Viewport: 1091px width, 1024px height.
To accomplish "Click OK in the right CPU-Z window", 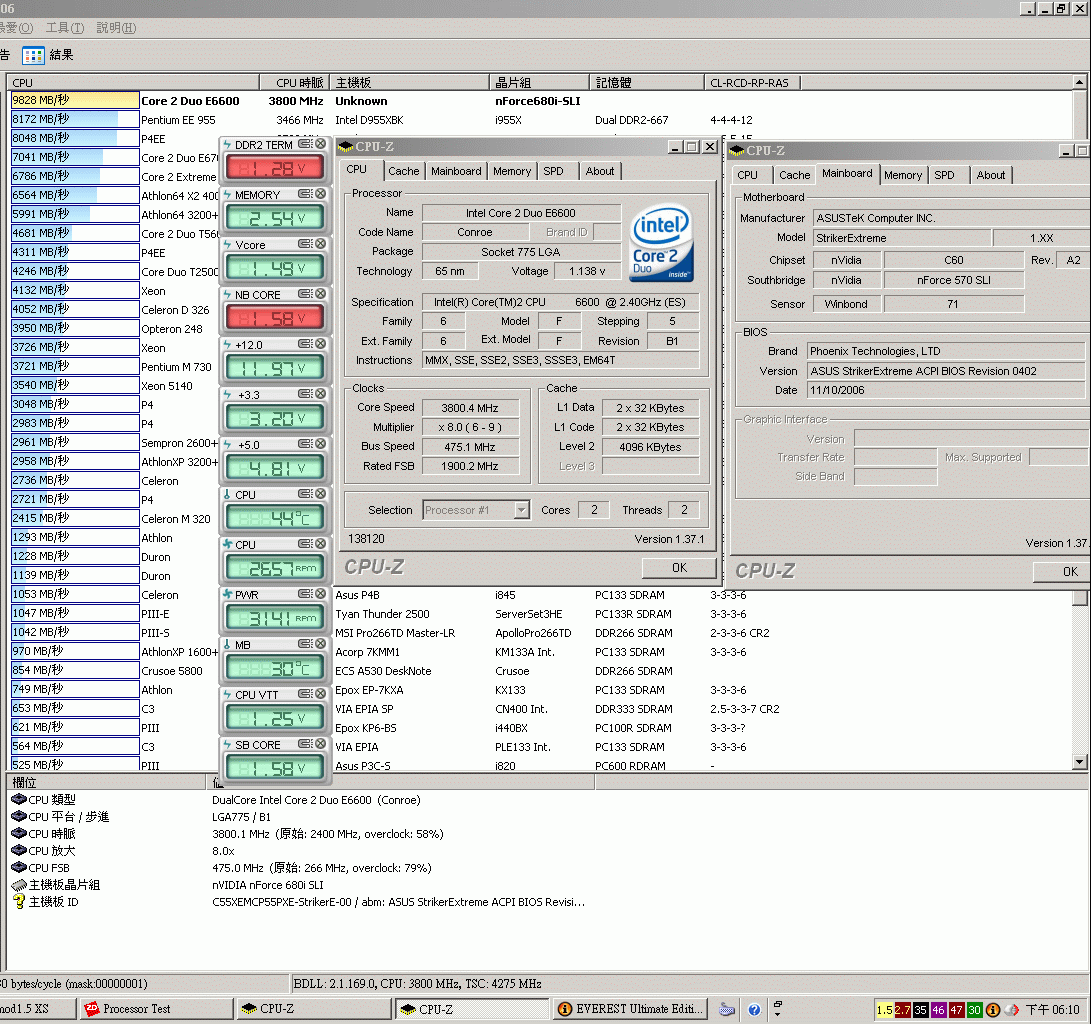I will tap(1062, 572).
